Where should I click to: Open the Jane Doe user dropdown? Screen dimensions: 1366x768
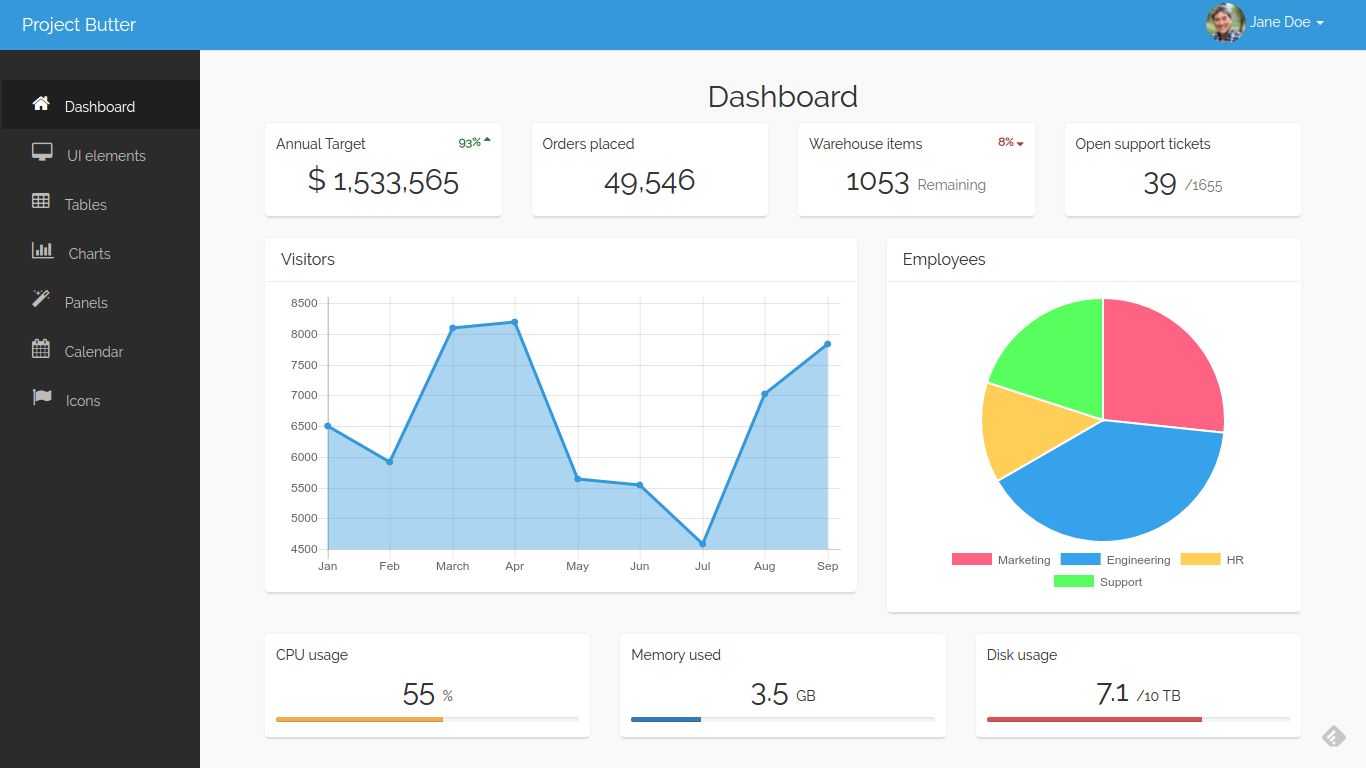click(1286, 23)
